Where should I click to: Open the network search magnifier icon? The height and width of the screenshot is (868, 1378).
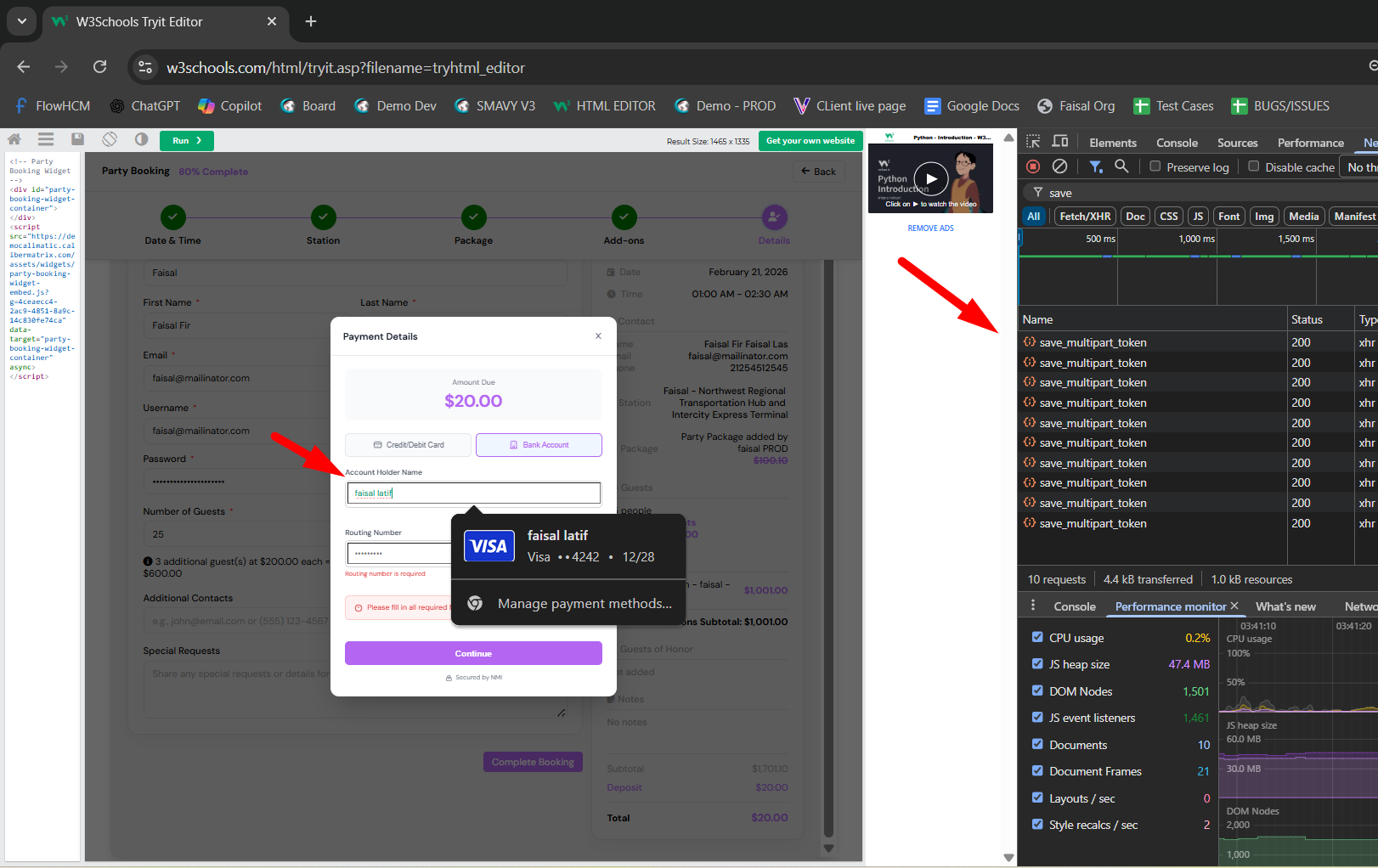1121,166
